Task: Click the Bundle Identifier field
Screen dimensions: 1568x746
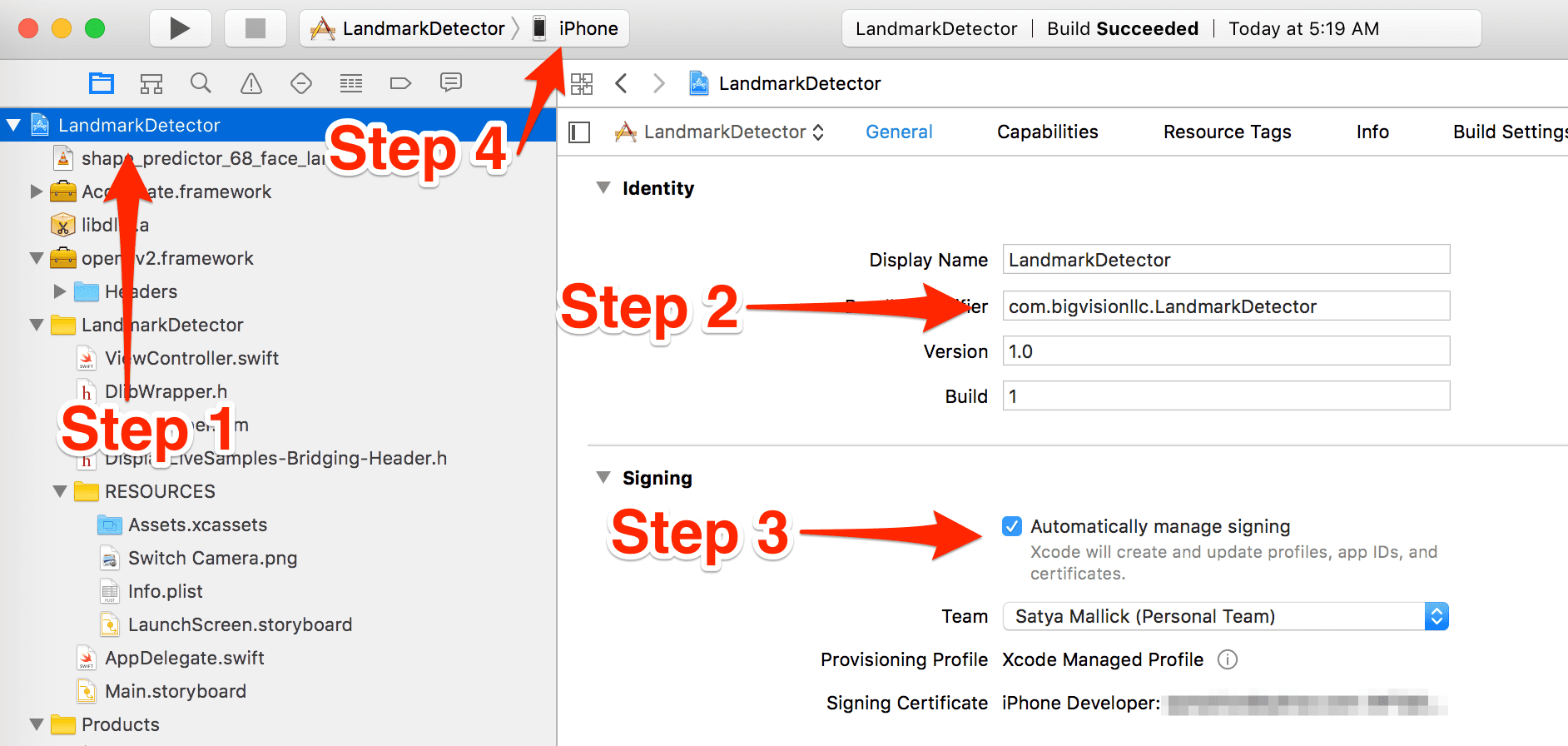Action: pyautogui.click(x=1226, y=306)
